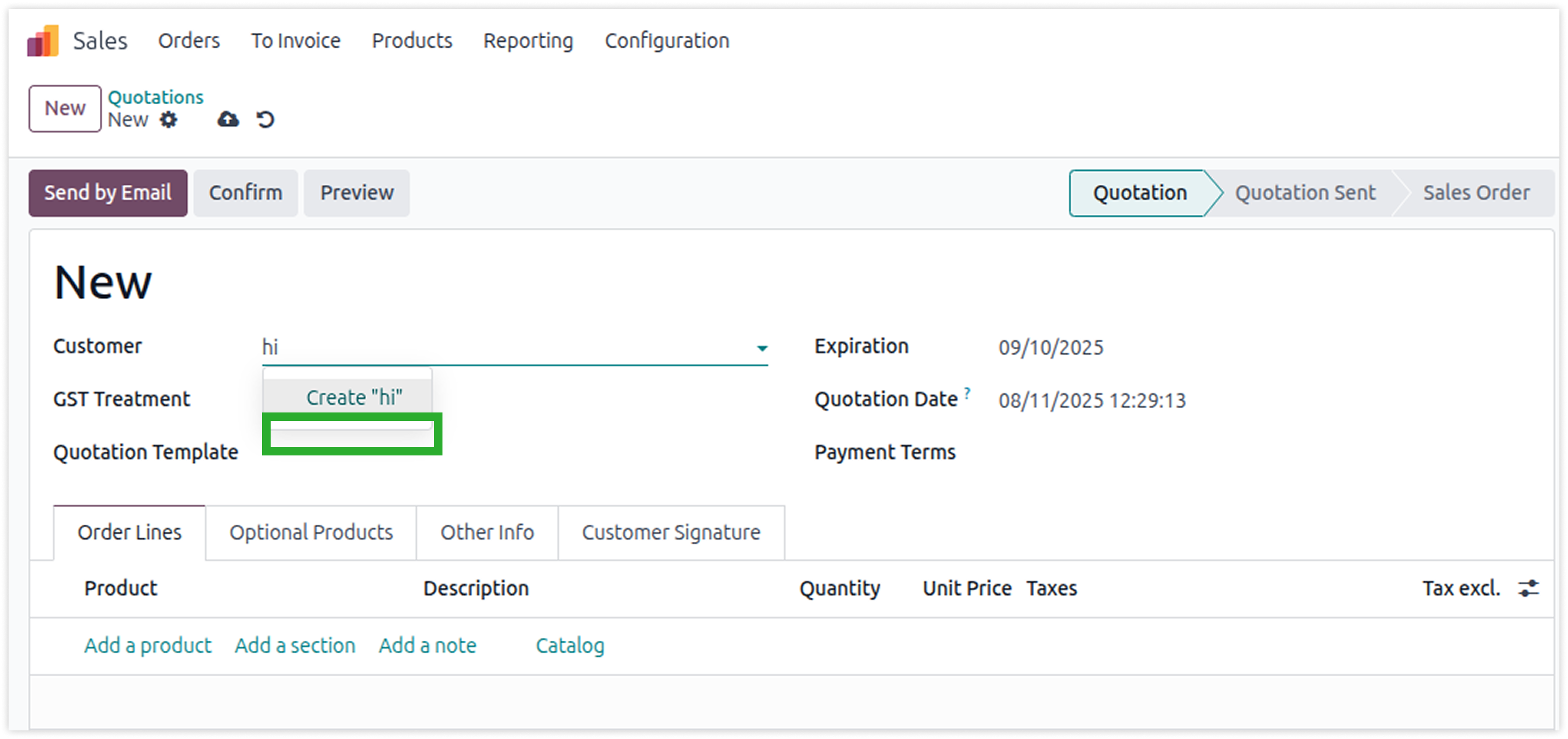Viewport: 1568px width, 739px height.
Task: Switch to the Order Lines tab
Action: (129, 533)
